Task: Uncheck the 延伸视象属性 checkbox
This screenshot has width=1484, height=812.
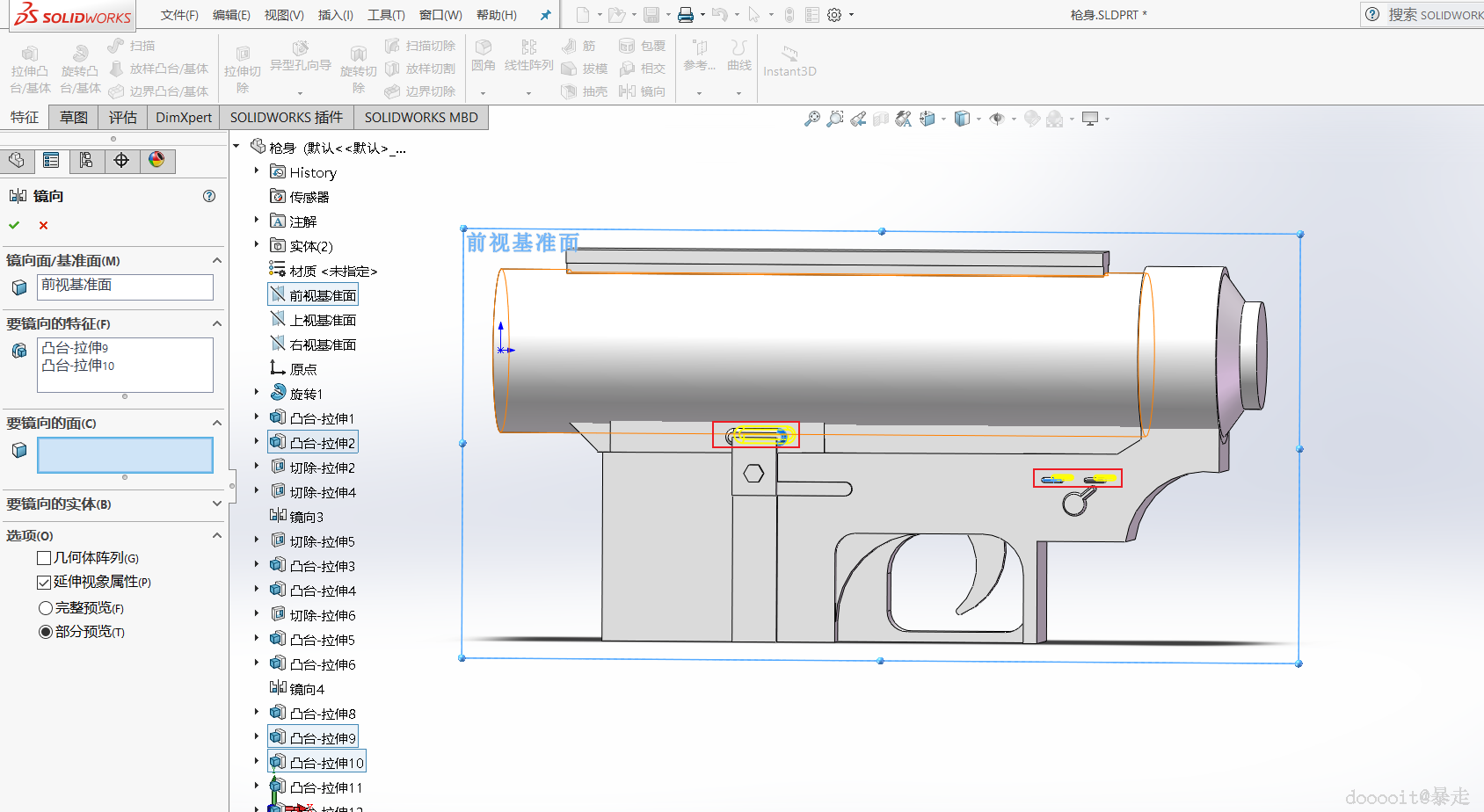Action: click(44, 582)
